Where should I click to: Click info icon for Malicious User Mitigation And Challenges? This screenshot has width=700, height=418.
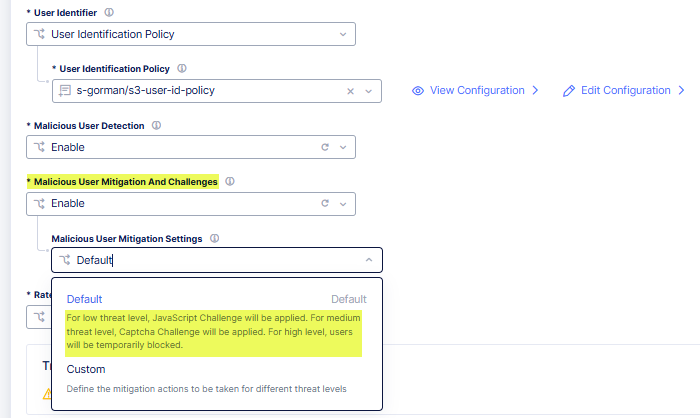pos(230,182)
